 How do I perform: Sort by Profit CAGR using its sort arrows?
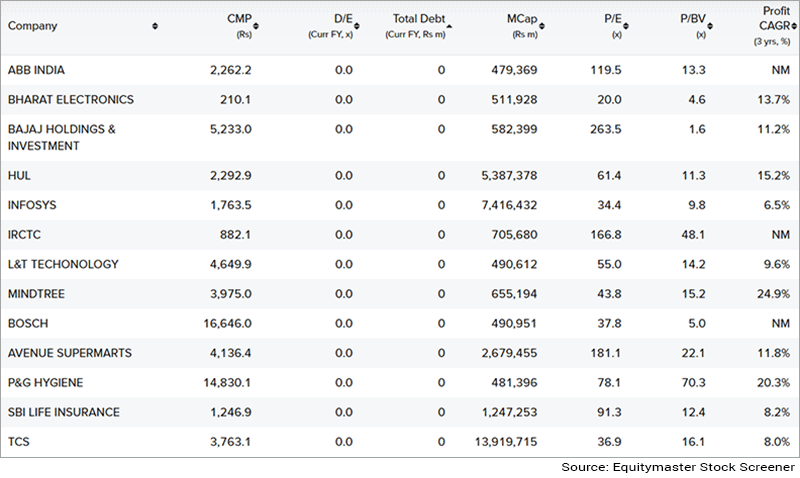pos(794,26)
